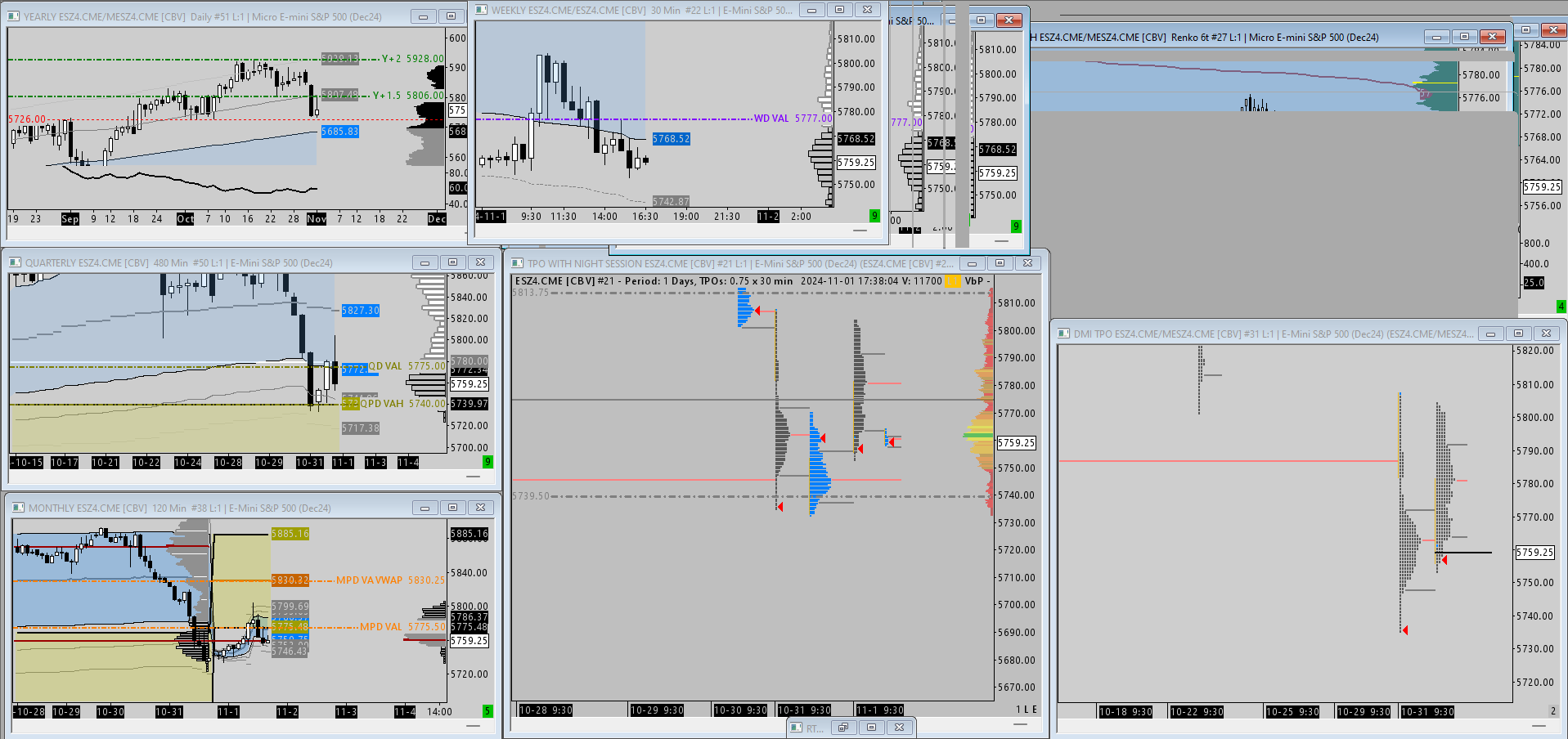Select the 'MPD VA VWAP 5830.25' line label
The width and height of the screenshot is (1568, 739).
(x=391, y=580)
